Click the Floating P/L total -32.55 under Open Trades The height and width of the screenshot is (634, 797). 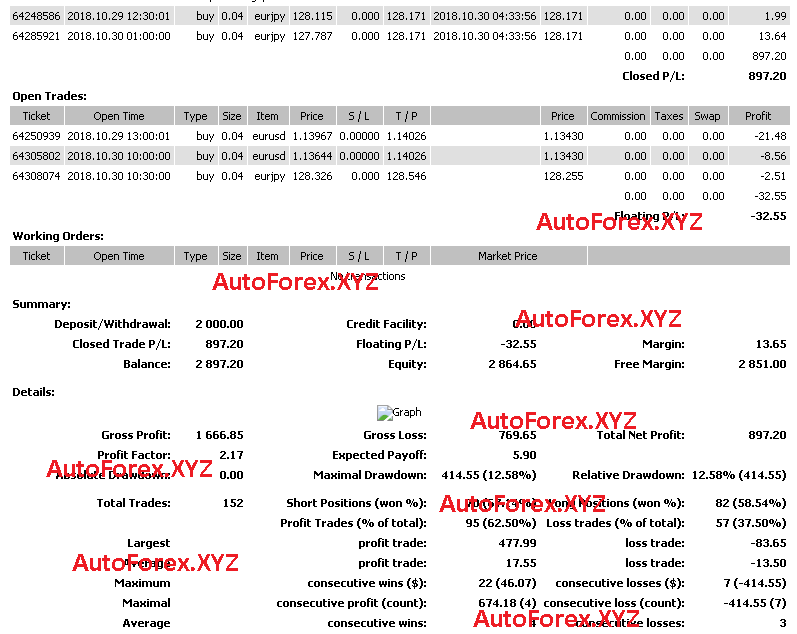768,216
